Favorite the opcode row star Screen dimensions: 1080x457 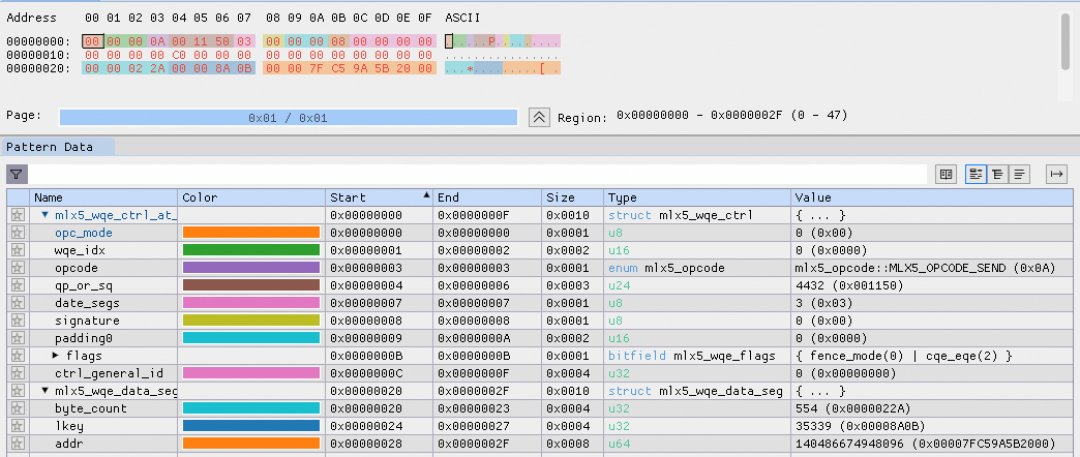(x=17, y=268)
